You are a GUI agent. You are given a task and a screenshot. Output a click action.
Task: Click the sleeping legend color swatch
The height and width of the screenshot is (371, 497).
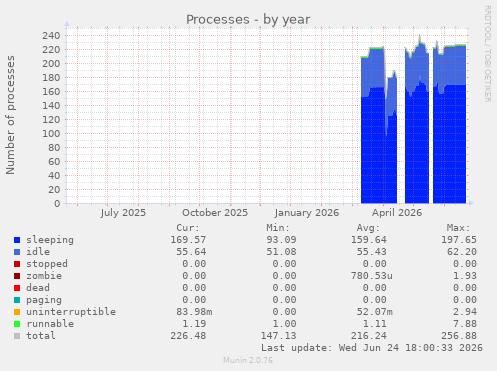coord(17,240)
